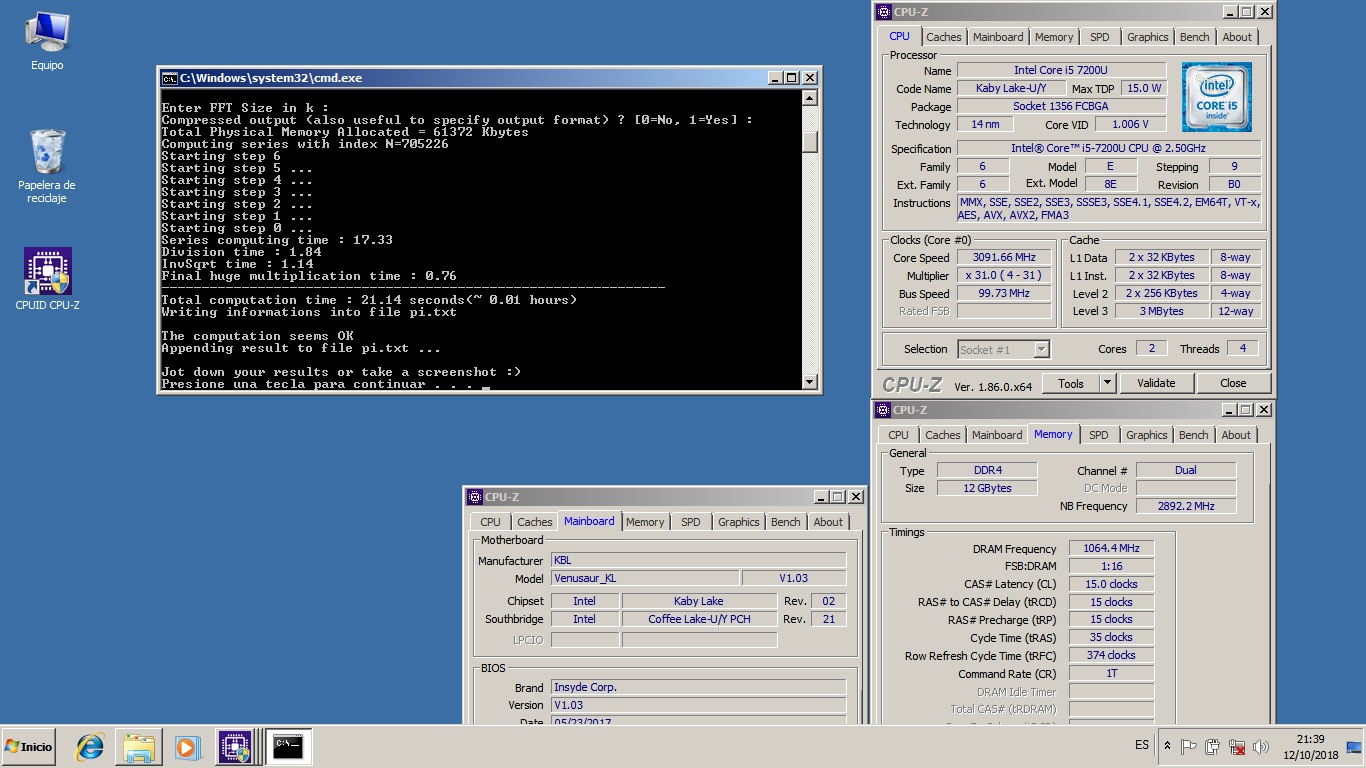Open the Equipo desktop icon
Image resolution: width=1366 pixels, height=768 pixels.
[x=47, y=41]
